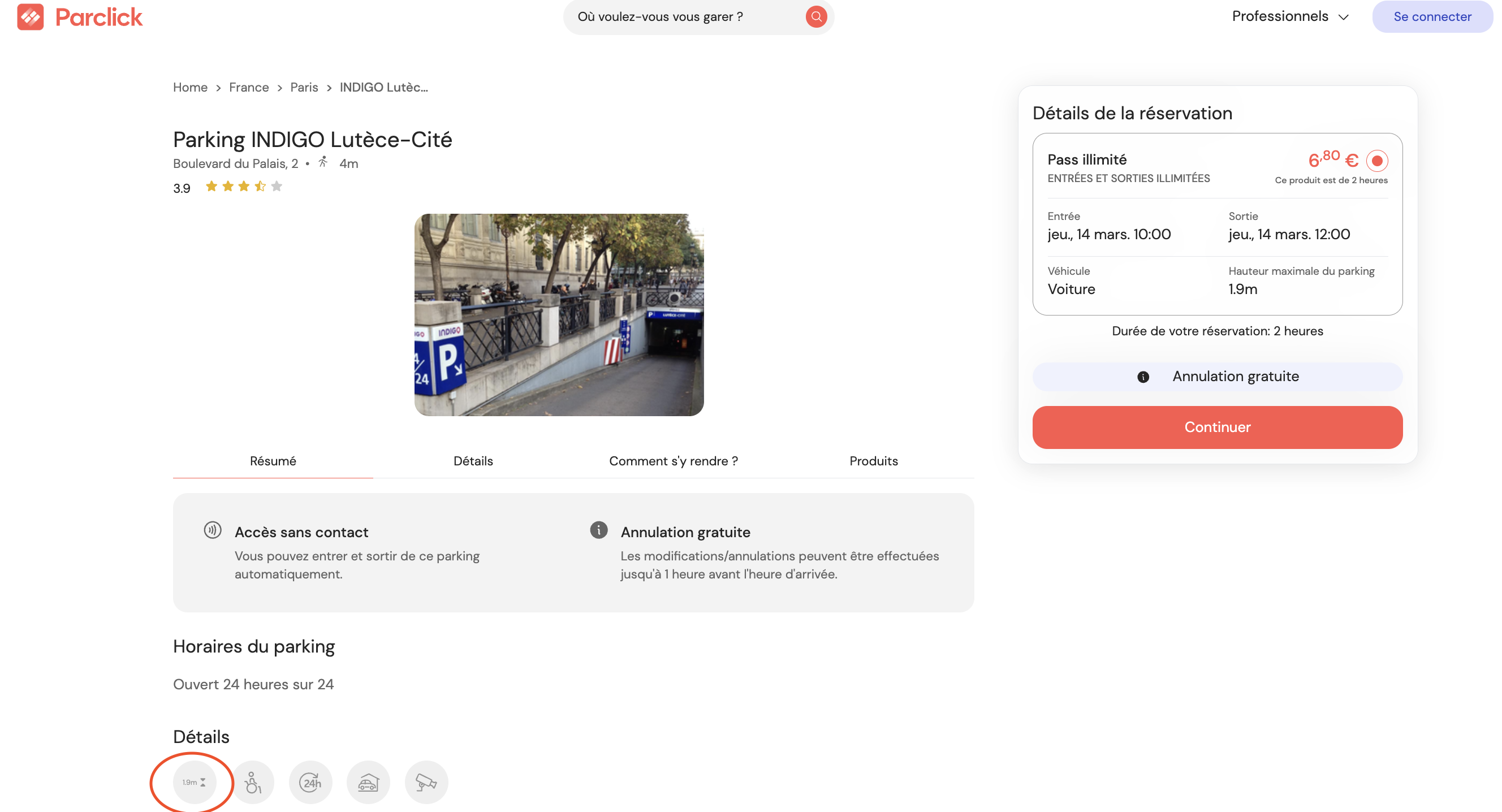Click the 1.9m height limit icon
The height and width of the screenshot is (812, 1502).
pyautogui.click(x=194, y=781)
